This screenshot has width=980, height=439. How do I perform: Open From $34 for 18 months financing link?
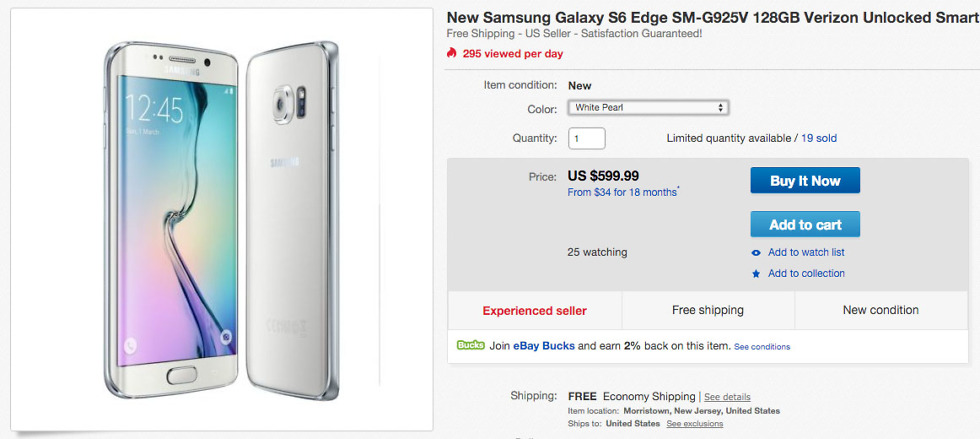pyautogui.click(x=621, y=192)
